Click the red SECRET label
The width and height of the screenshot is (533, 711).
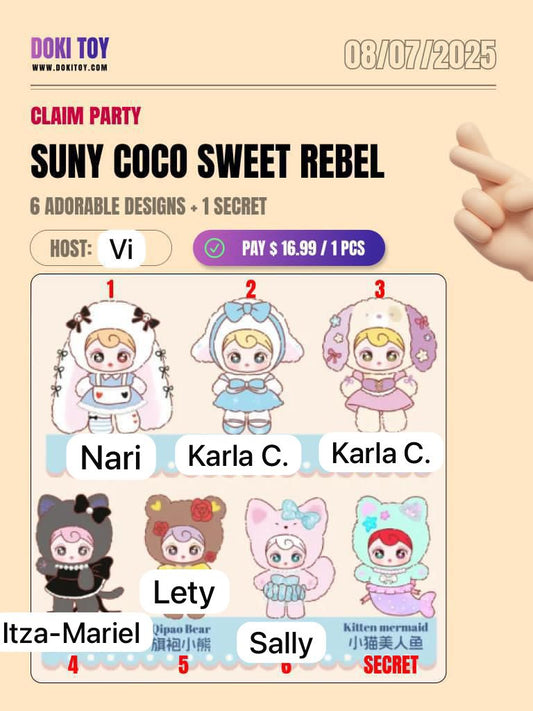point(391,665)
